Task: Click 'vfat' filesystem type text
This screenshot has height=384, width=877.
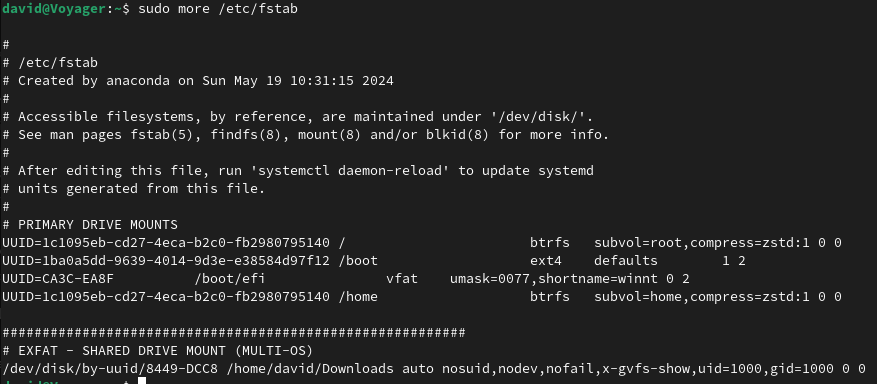Action: [402, 278]
